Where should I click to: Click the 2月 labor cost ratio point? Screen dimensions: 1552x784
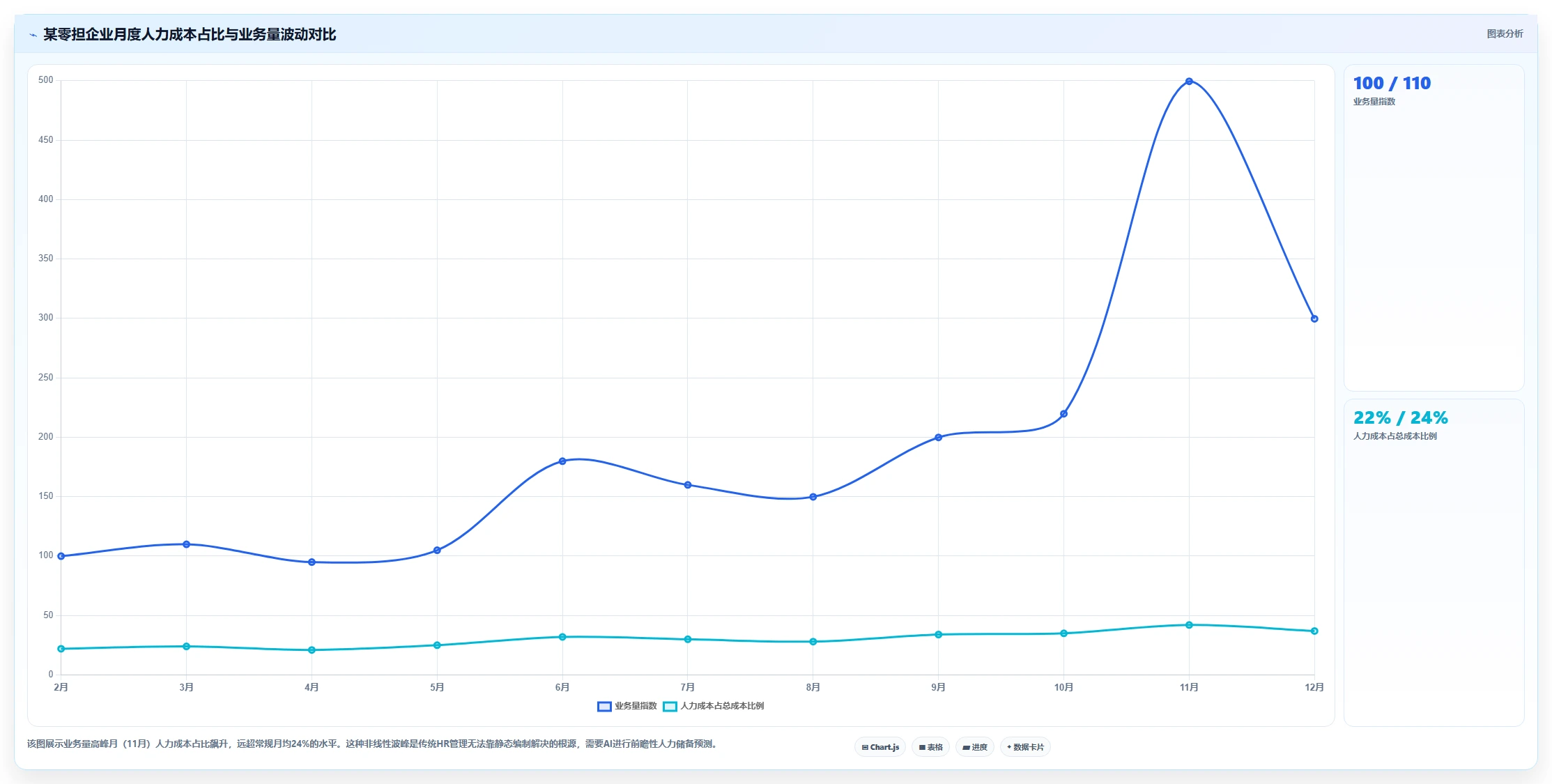[61, 649]
